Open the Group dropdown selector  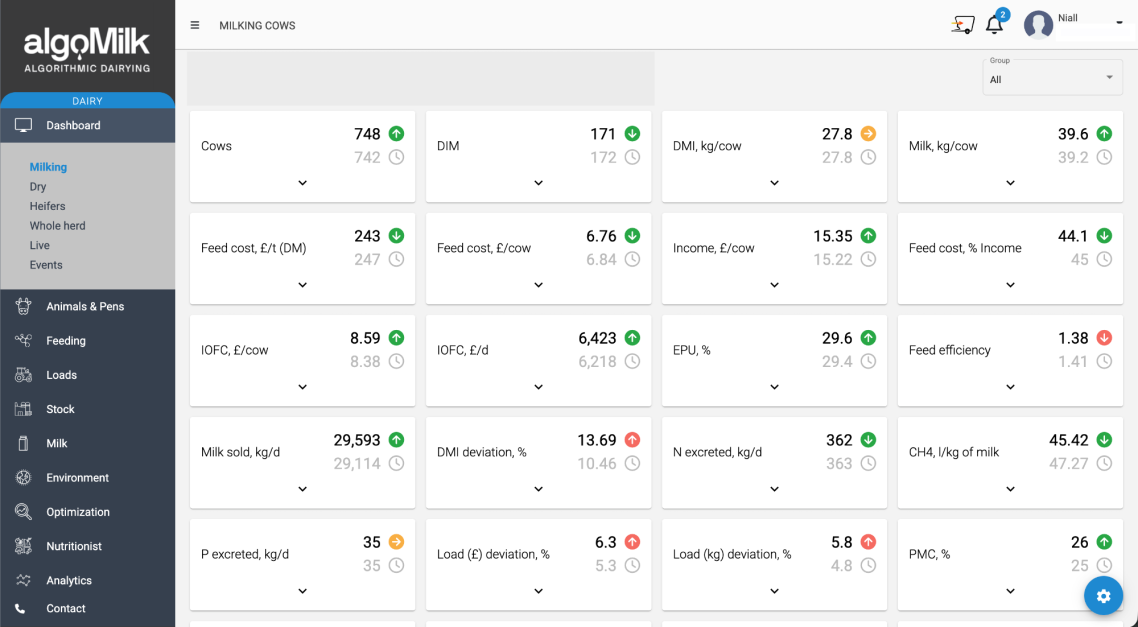(1052, 78)
